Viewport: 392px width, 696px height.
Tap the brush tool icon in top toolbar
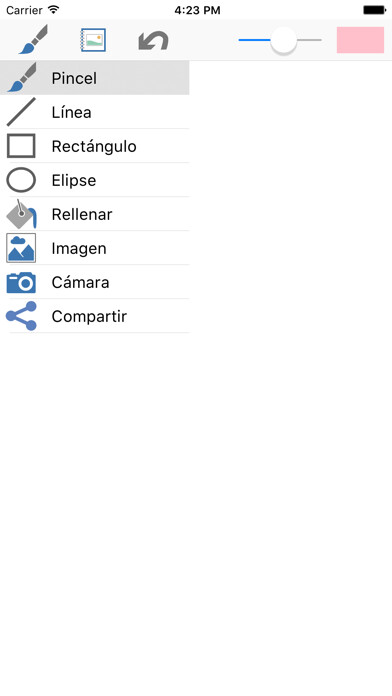[33, 40]
